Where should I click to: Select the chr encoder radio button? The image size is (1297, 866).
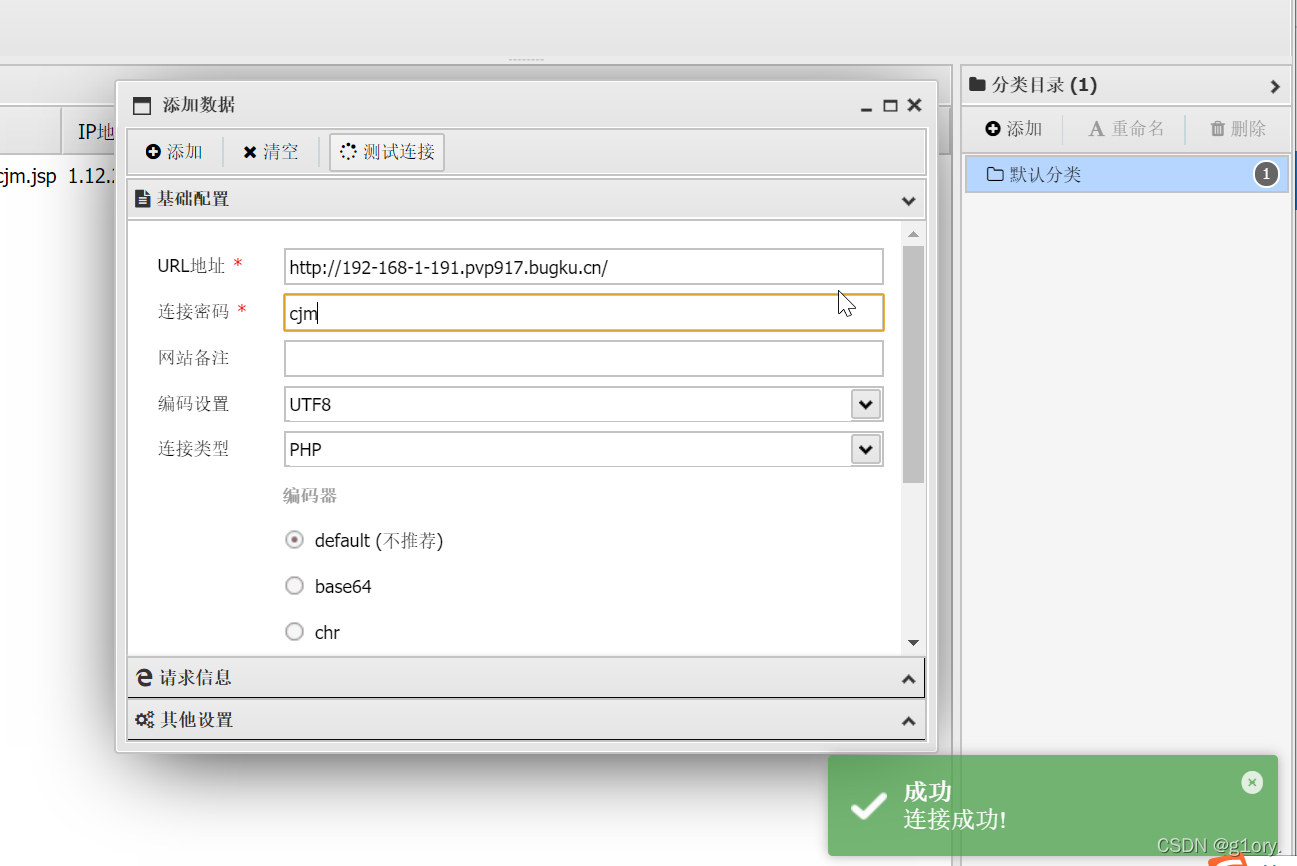(x=295, y=632)
